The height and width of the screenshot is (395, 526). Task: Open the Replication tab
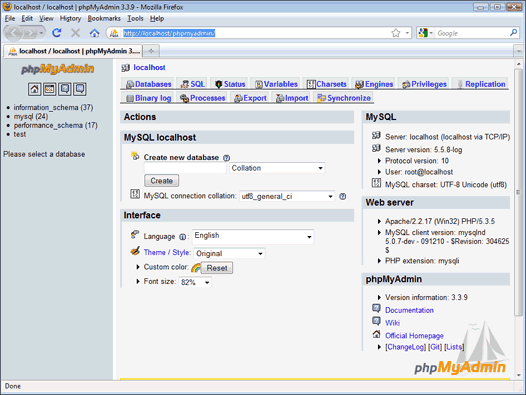coord(481,84)
